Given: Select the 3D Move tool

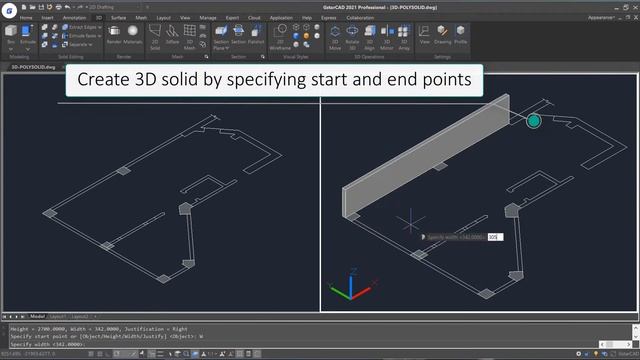Looking at the screenshot, I should (335, 37).
